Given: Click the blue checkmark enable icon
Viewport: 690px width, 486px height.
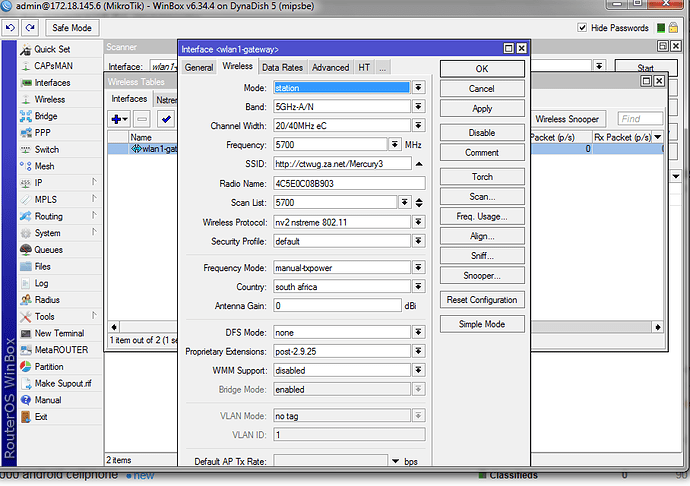Looking at the screenshot, I should tap(166, 119).
